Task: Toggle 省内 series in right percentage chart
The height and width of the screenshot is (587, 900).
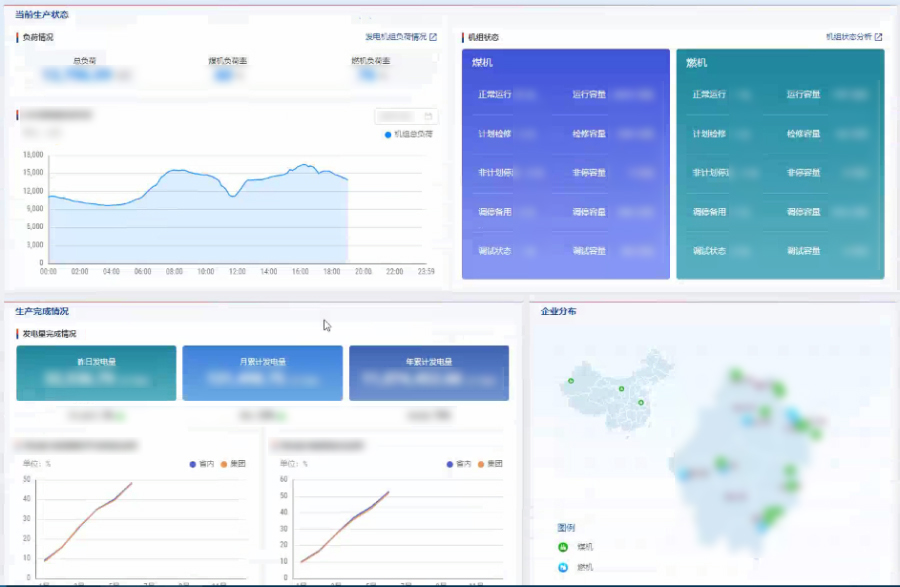Action: click(456, 464)
